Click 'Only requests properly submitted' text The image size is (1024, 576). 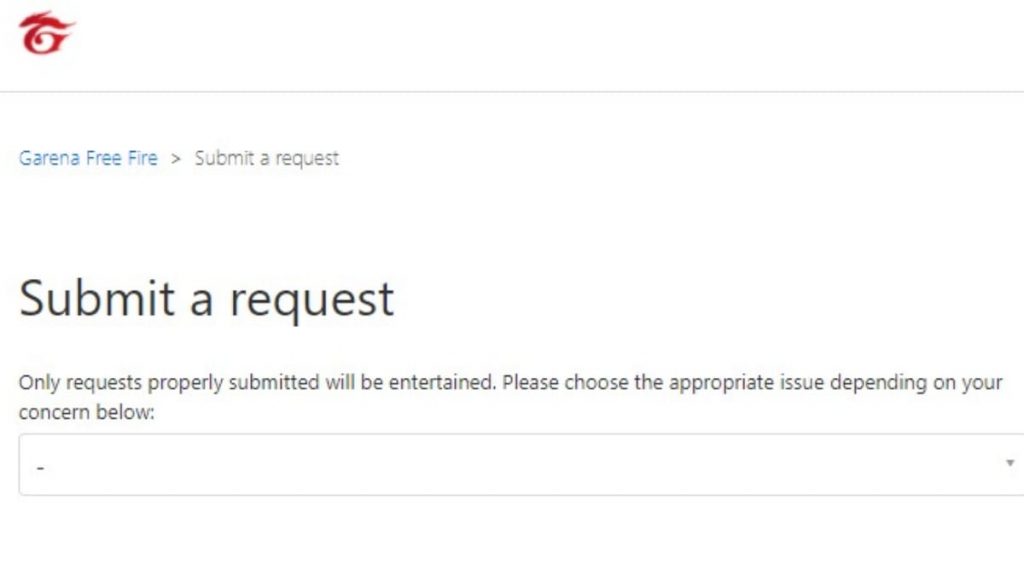(169, 383)
